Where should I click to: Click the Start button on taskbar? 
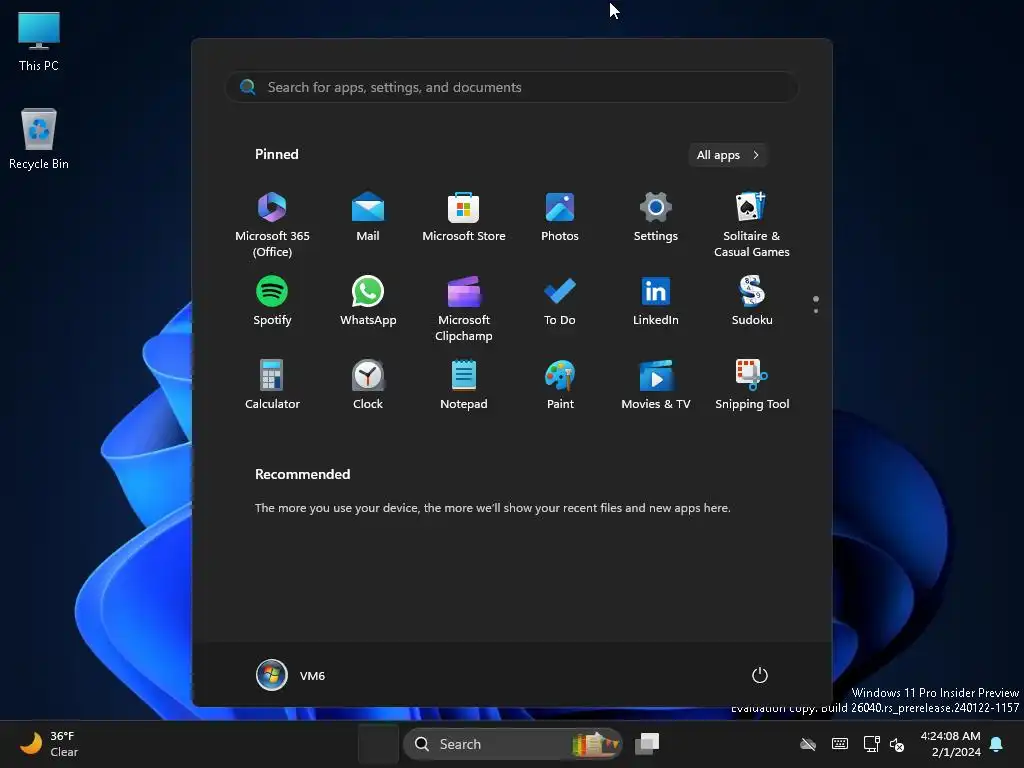[378, 744]
